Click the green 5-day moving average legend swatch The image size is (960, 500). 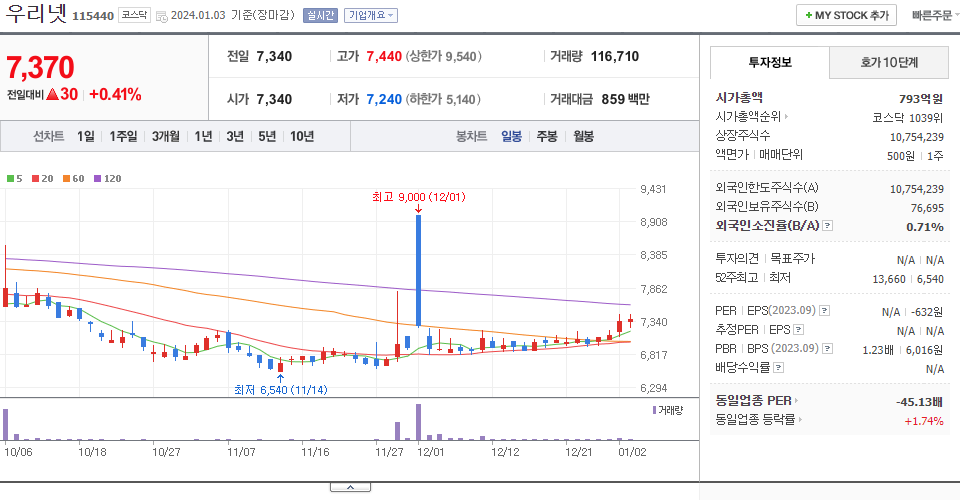tap(10, 179)
